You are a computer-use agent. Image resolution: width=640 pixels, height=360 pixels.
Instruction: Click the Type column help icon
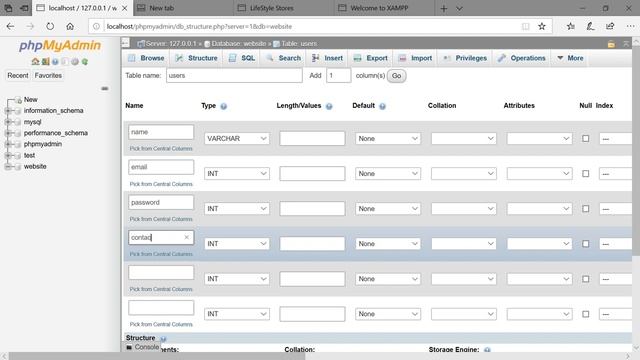pyautogui.click(x=224, y=106)
